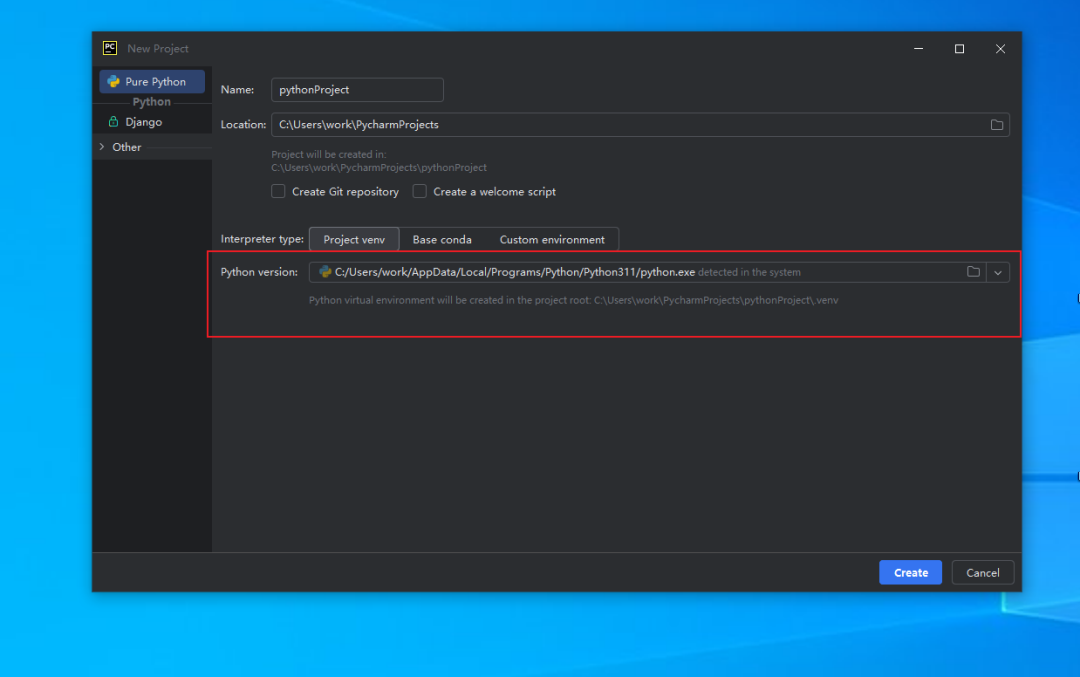The image size is (1080, 677).
Task: Click the Cancel button
Action: coord(982,572)
